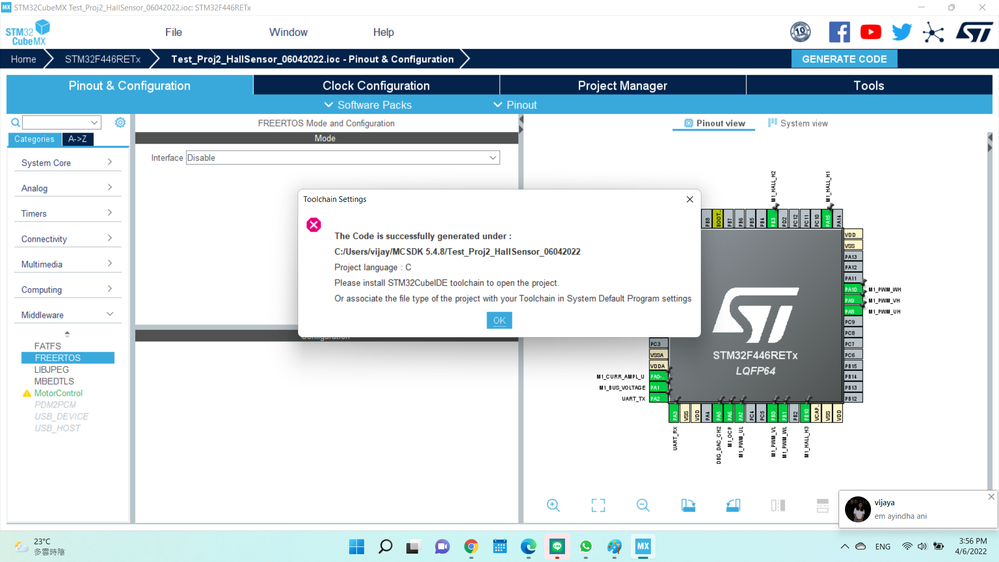The width and height of the screenshot is (999, 562).
Task: Expand the Software Packs dropdown
Action: [368, 104]
